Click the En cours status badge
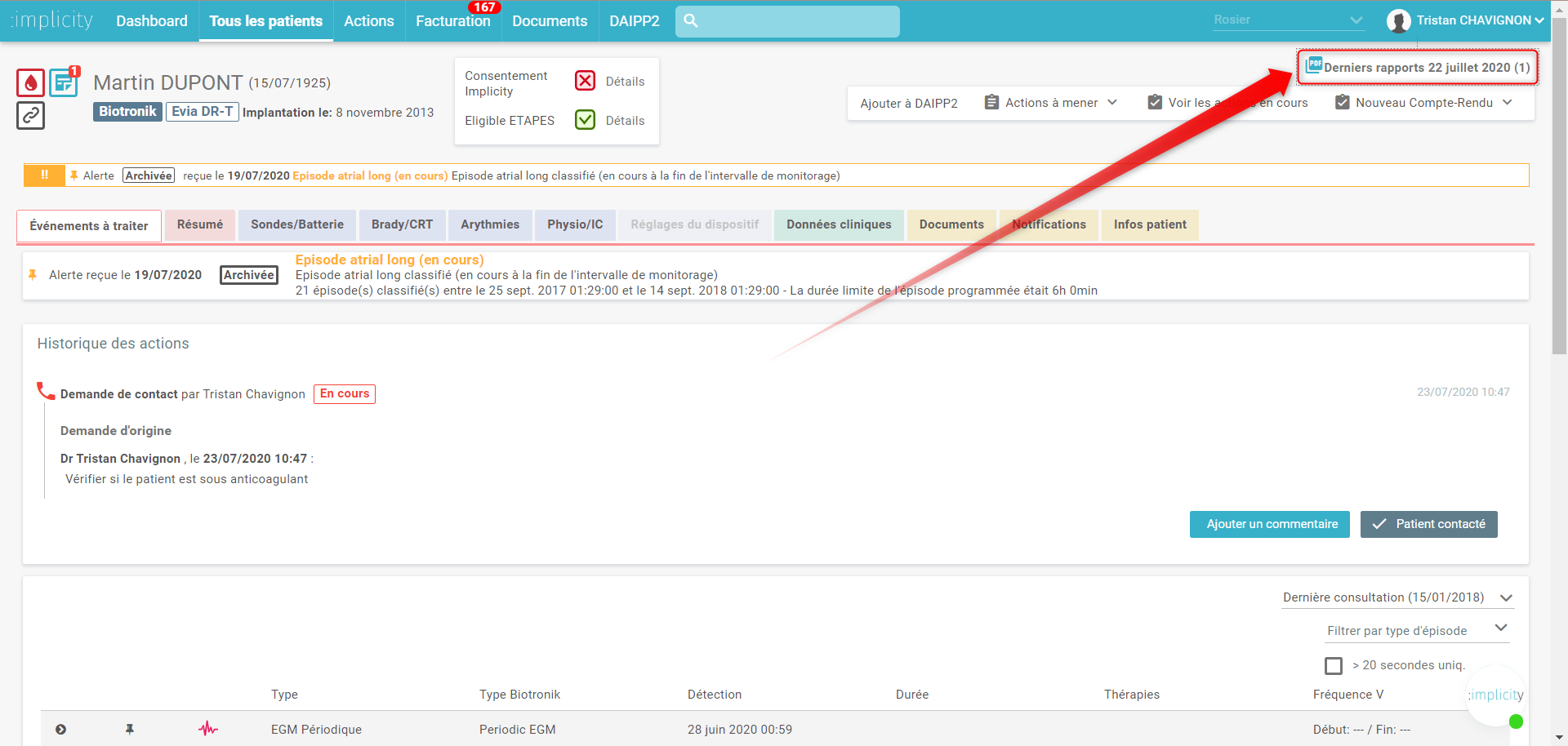This screenshot has width=1568, height=746. point(345,393)
